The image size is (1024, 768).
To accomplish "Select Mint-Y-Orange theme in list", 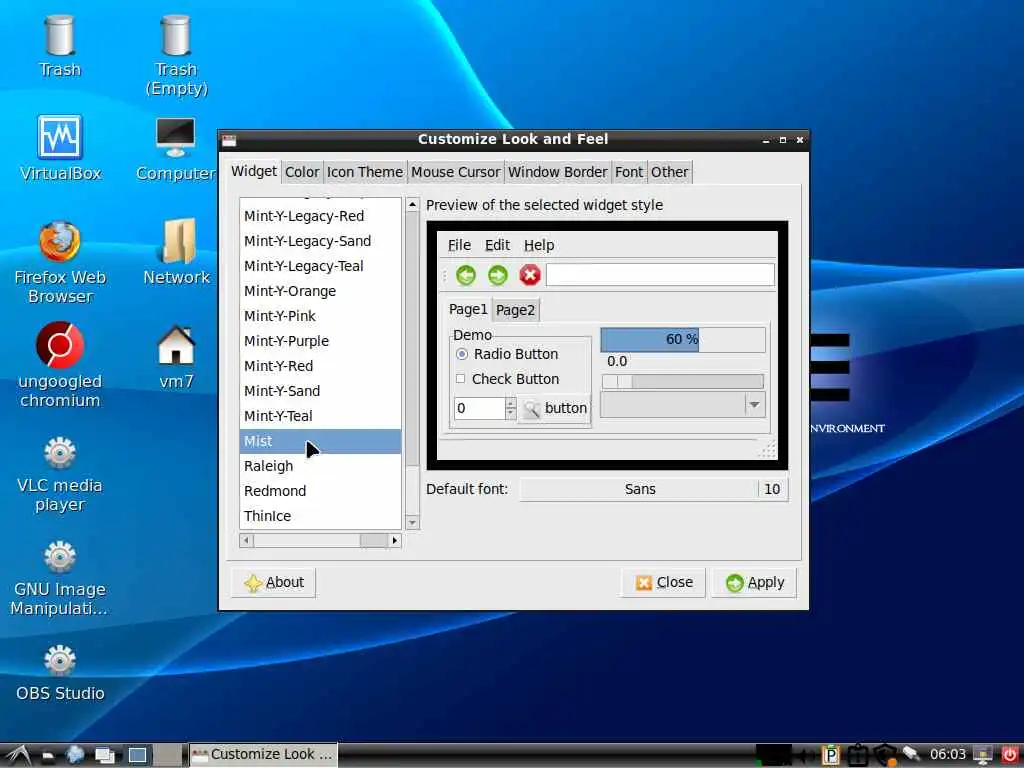I will tap(321, 291).
